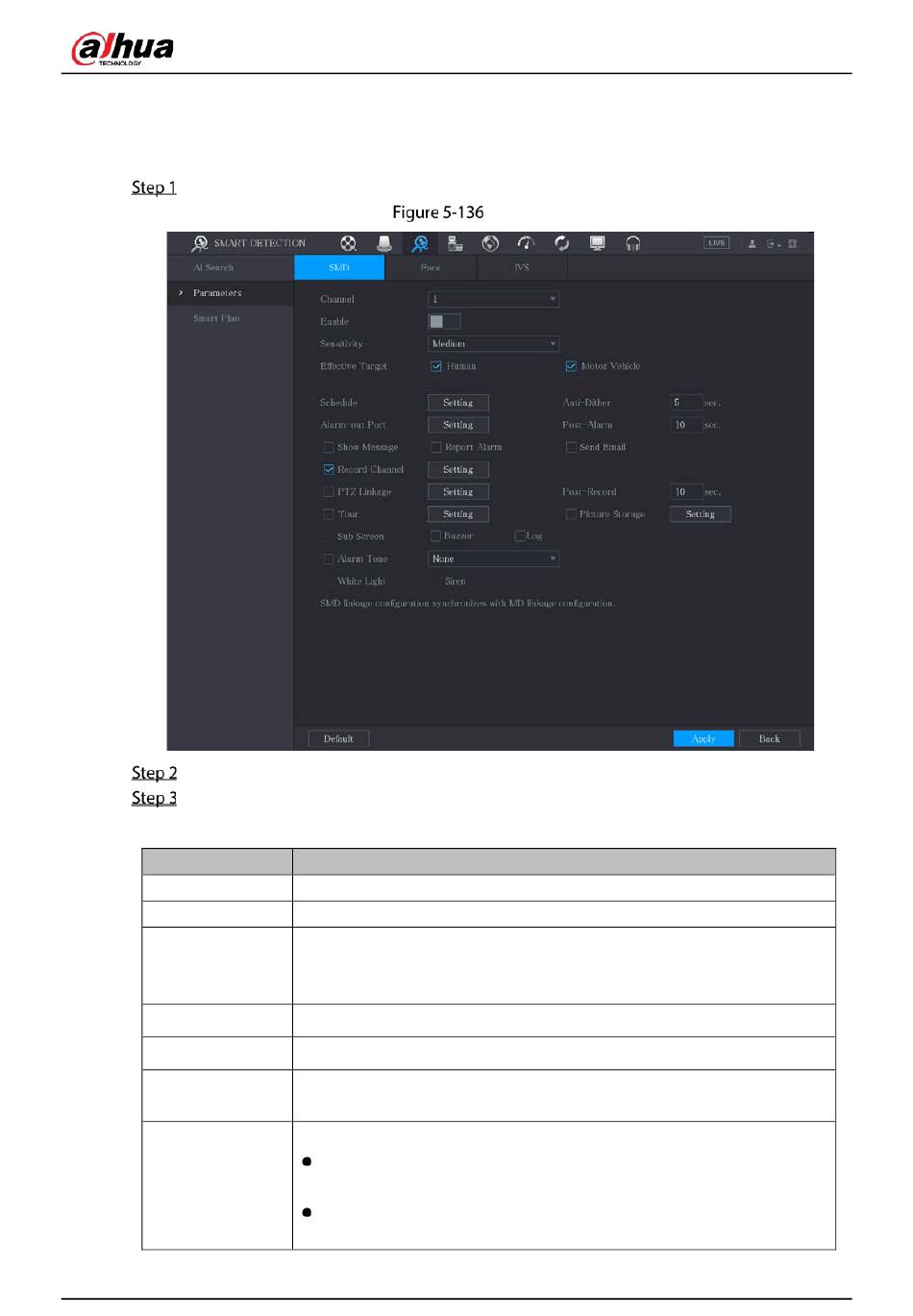This screenshot has height=1316, width=913.
Task: Check the Alarm Tone checkbox
Action: [329, 559]
